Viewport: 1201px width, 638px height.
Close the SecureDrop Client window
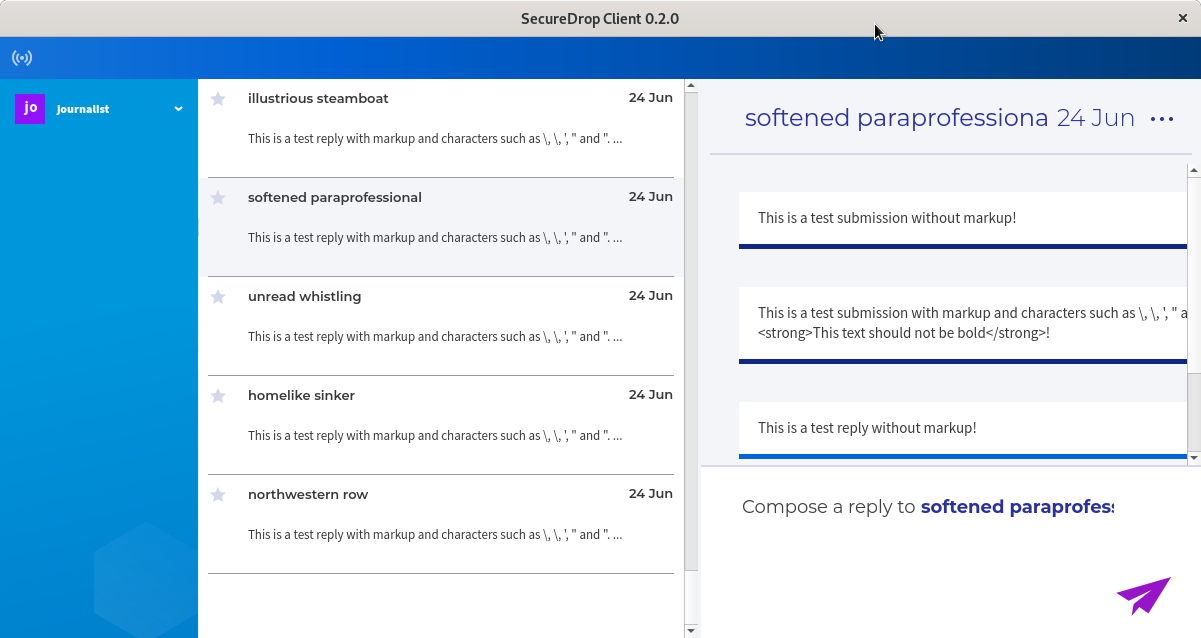pyautogui.click(x=1182, y=18)
